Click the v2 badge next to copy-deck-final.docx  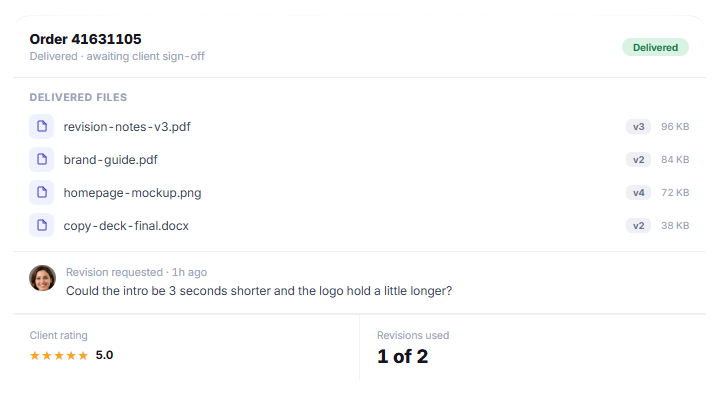coord(638,225)
